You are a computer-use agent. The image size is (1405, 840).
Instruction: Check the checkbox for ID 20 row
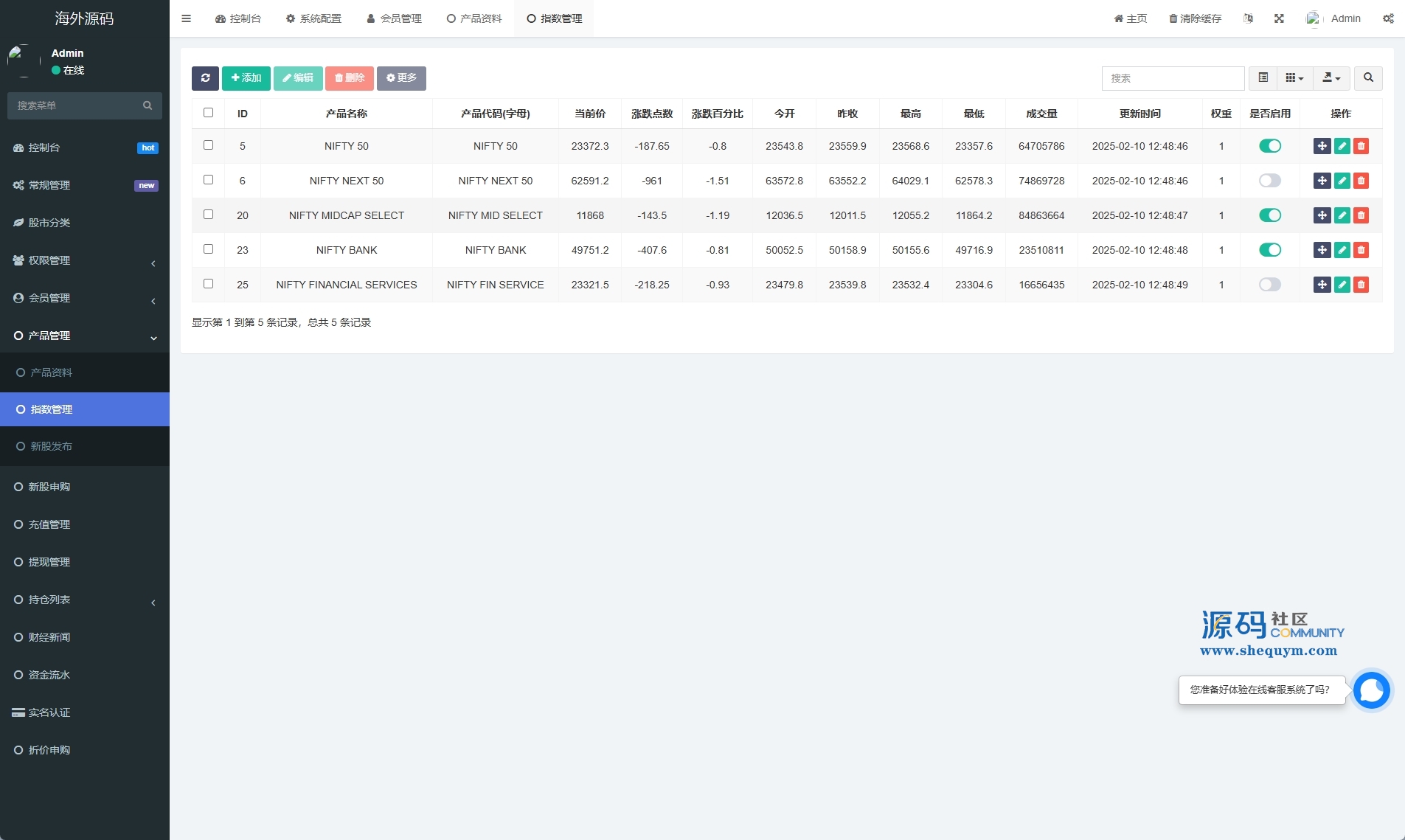click(208, 215)
